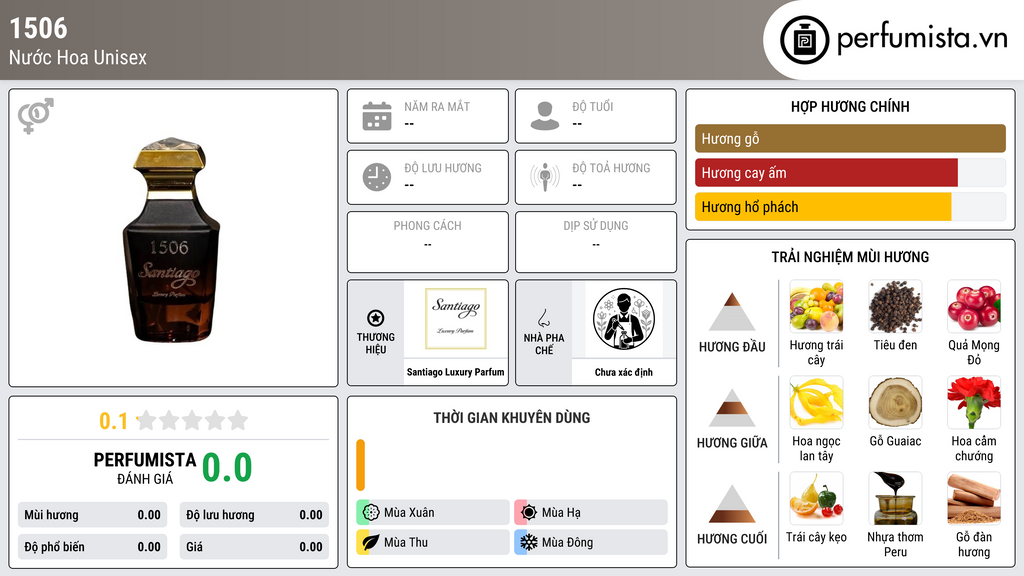Click the Trái cây kẹo note image
The height and width of the screenshot is (576, 1024).
[816, 498]
